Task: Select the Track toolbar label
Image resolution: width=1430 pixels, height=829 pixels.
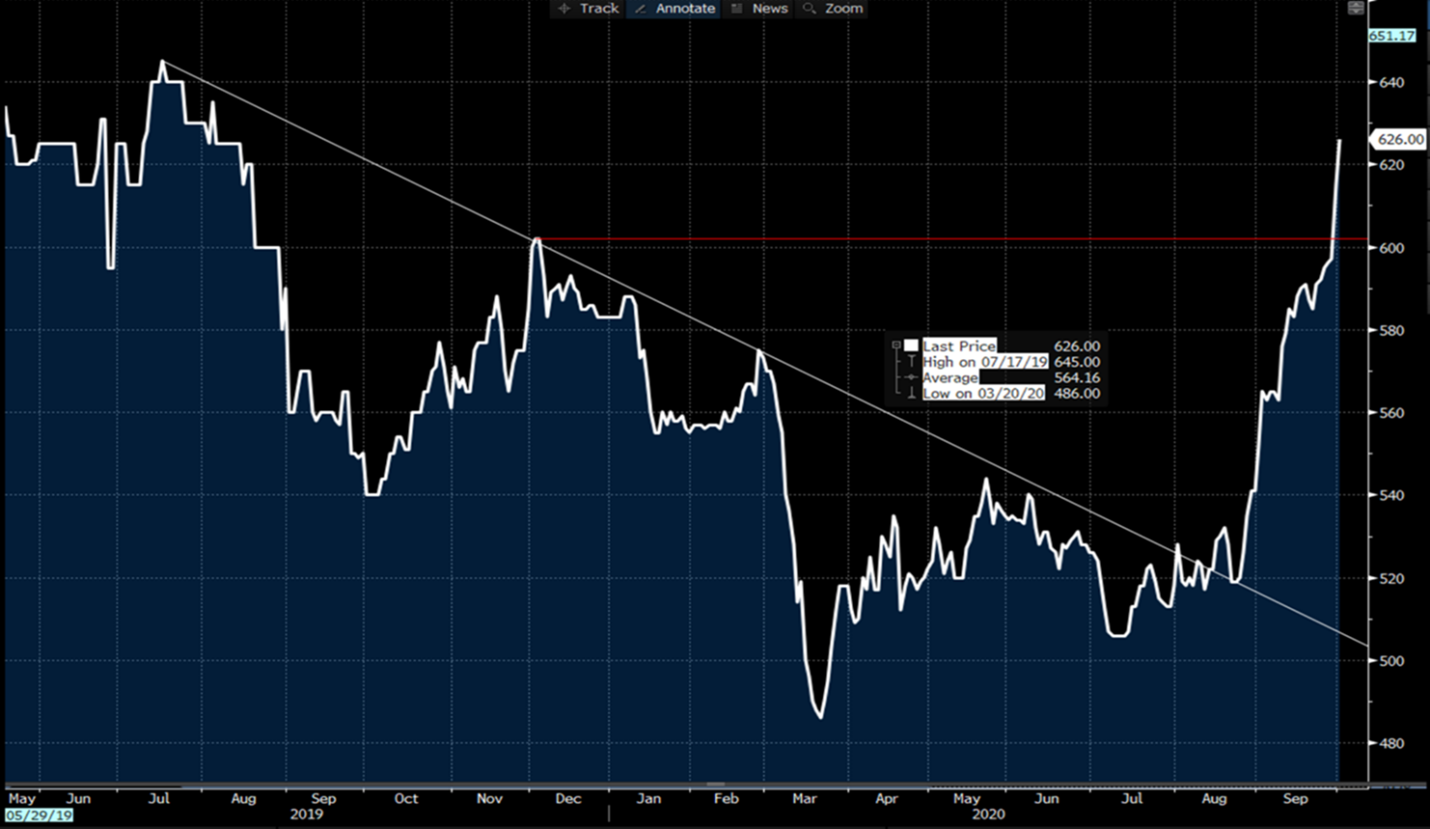Action: 599,8
